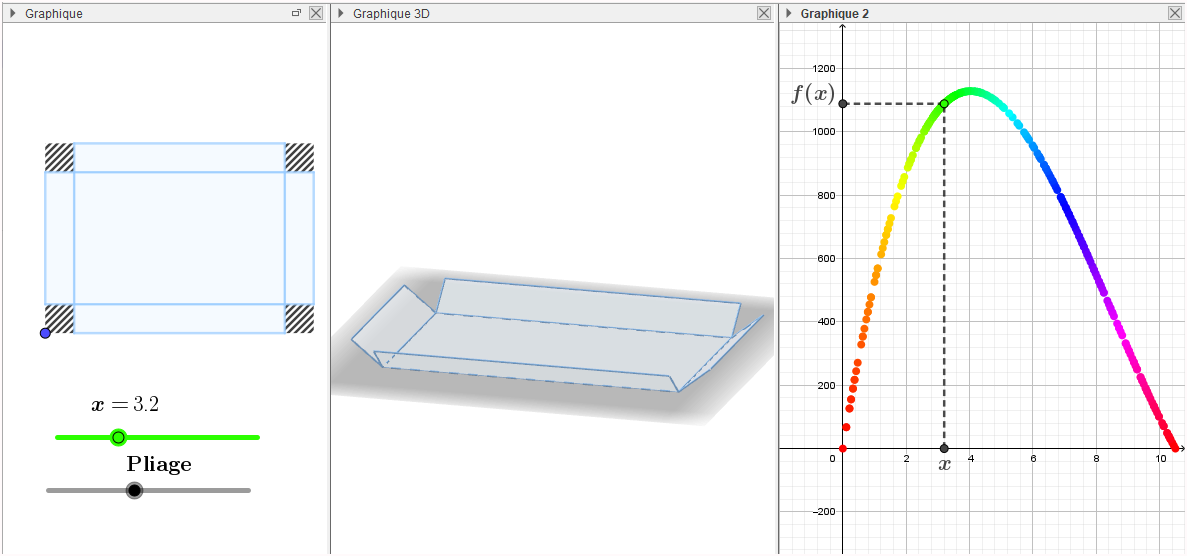Click the green handle of the x slider
This screenshot has height=556, width=1187.
(x=118, y=437)
